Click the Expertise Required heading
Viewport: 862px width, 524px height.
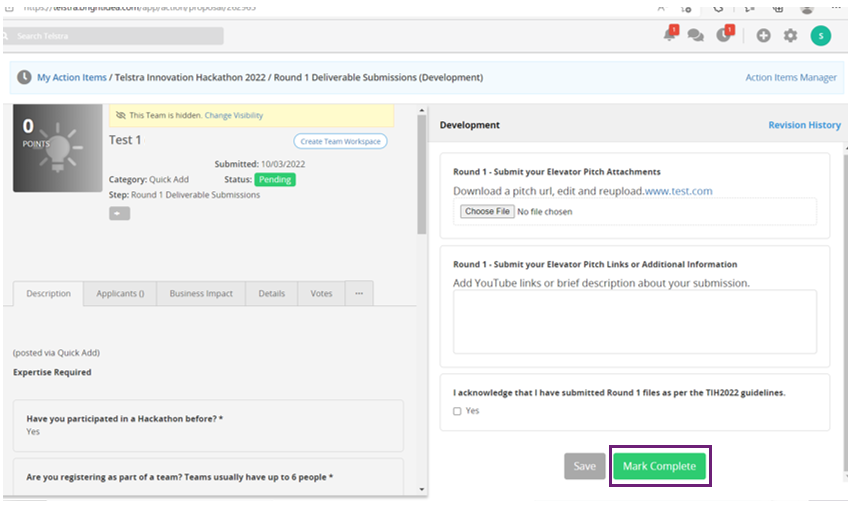(x=52, y=372)
